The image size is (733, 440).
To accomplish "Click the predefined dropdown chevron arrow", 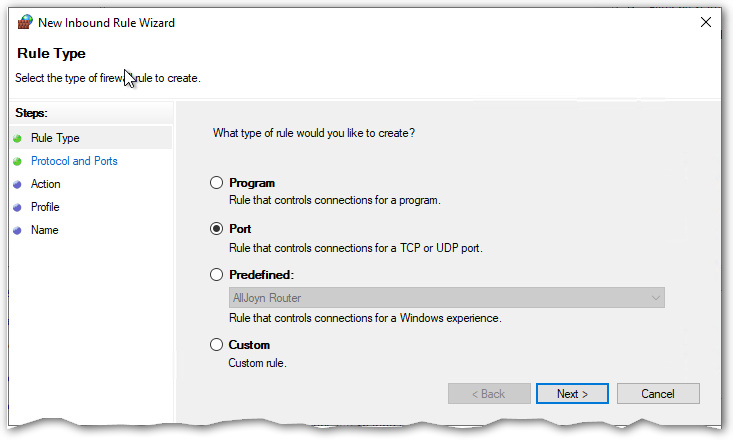I will tap(655, 297).
